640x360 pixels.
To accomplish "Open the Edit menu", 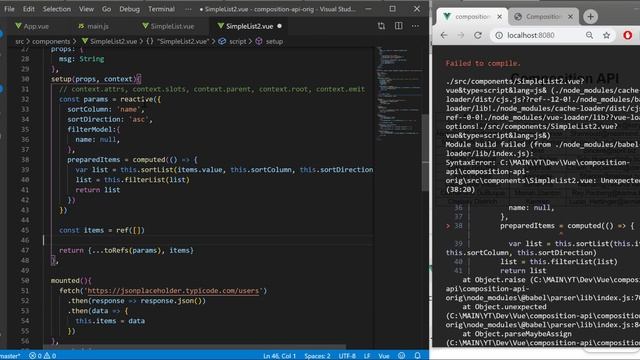I will point(29,9).
